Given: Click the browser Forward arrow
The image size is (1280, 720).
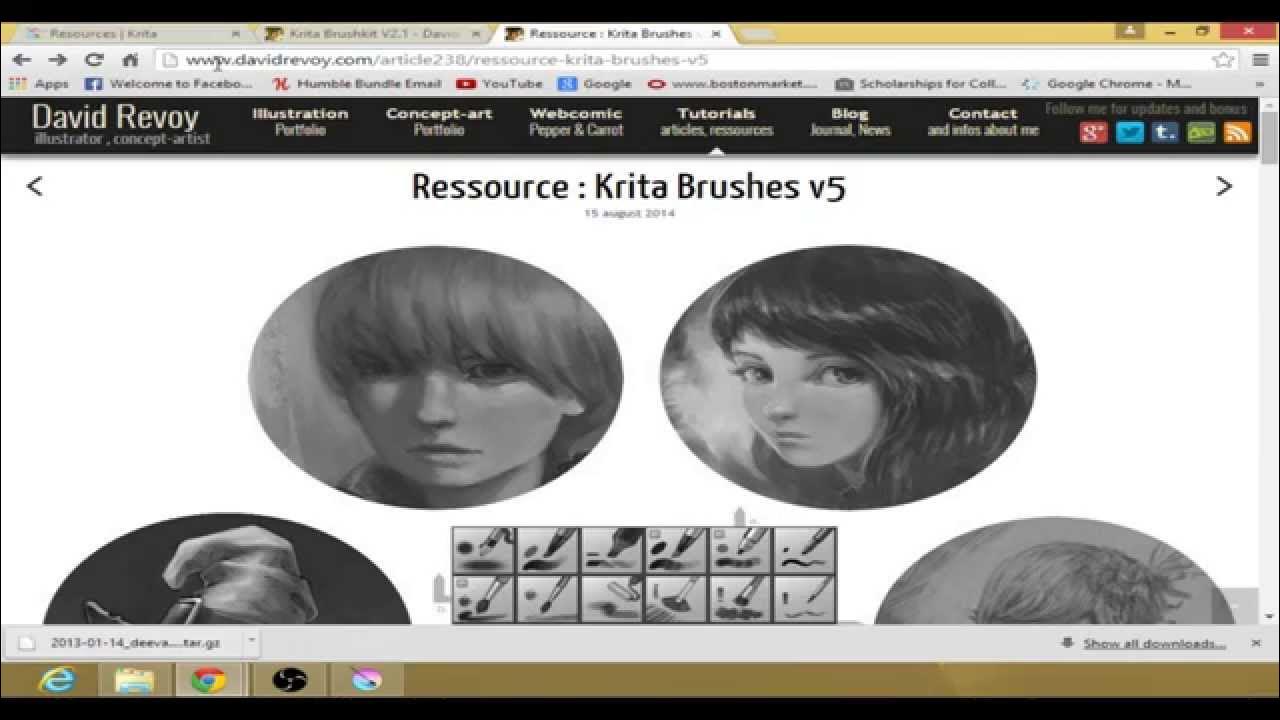Looking at the screenshot, I should click(57, 60).
